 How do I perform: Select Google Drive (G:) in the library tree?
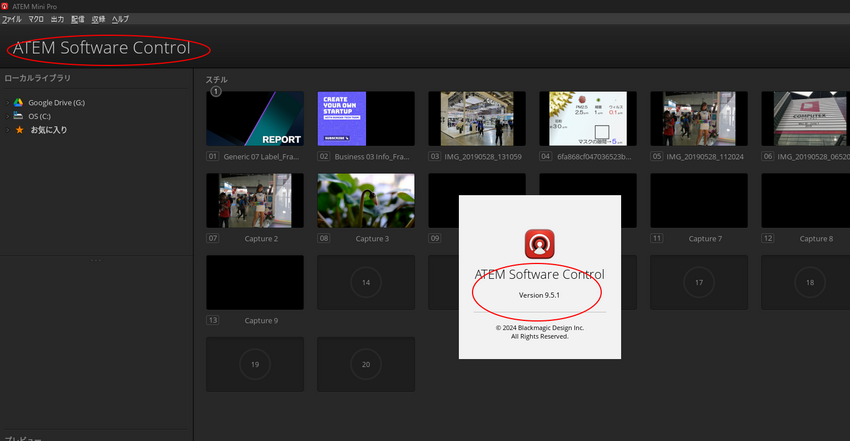(x=56, y=102)
